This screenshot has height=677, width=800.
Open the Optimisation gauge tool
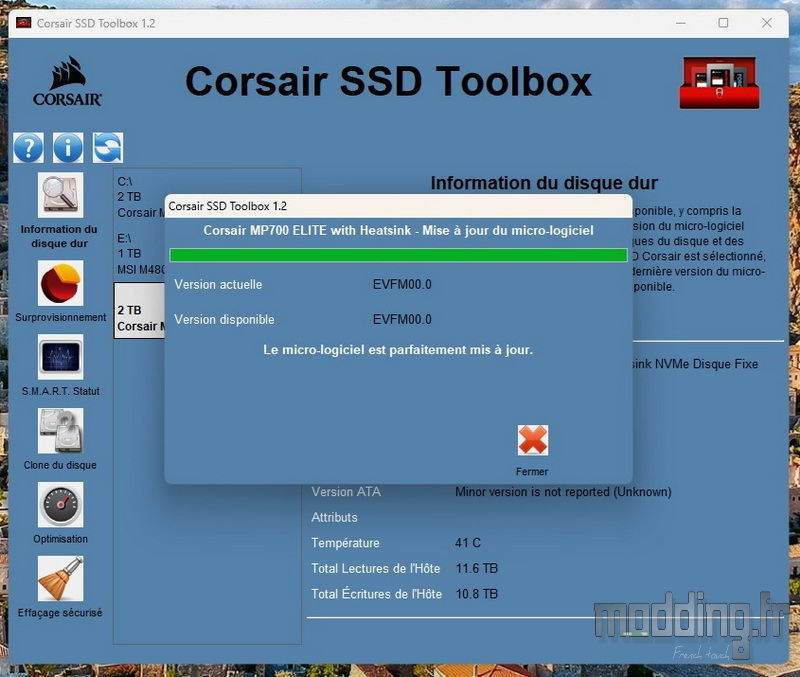[x=60, y=505]
